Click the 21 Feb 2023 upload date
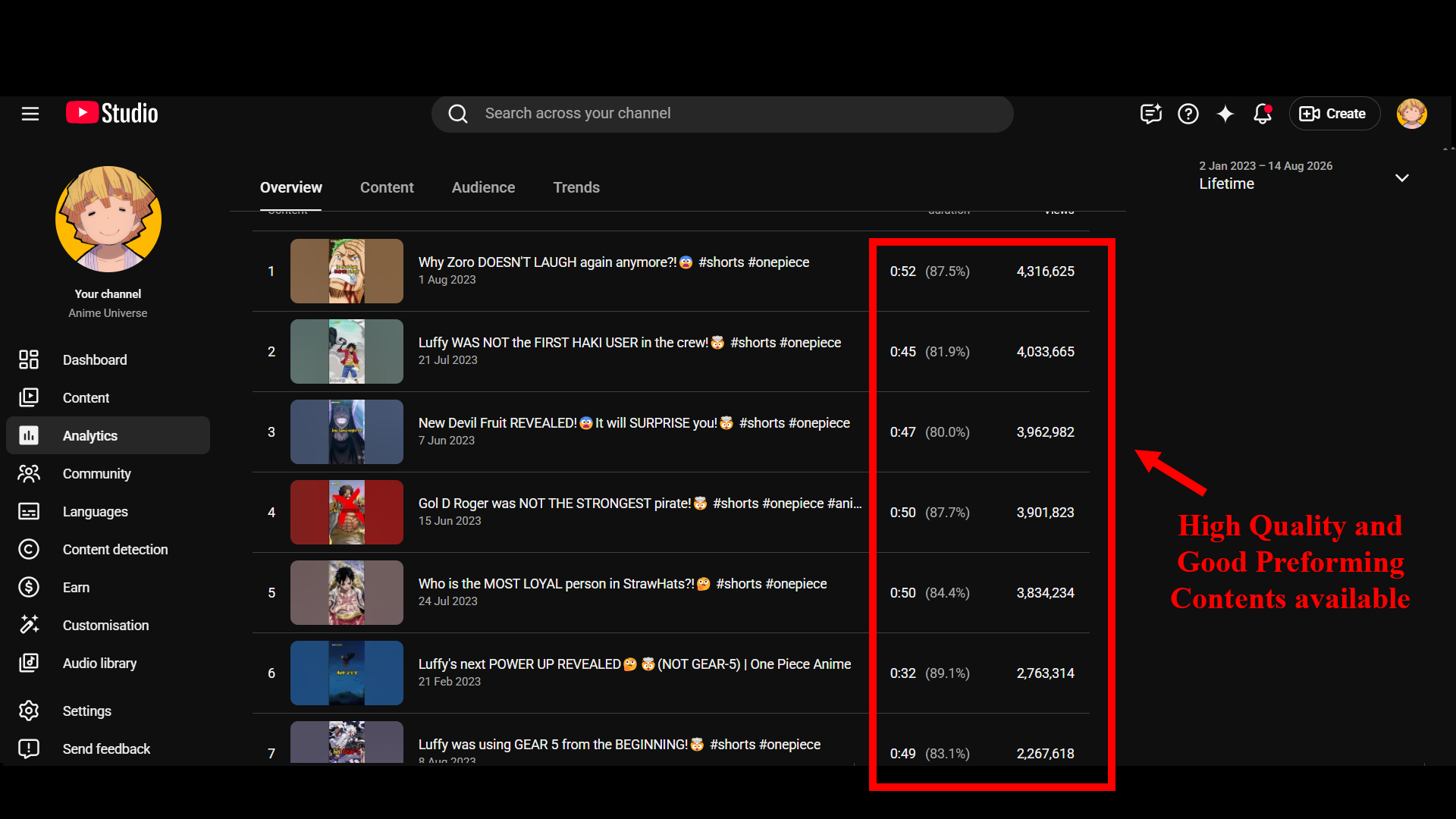This screenshot has width=1456, height=819. [x=450, y=682]
